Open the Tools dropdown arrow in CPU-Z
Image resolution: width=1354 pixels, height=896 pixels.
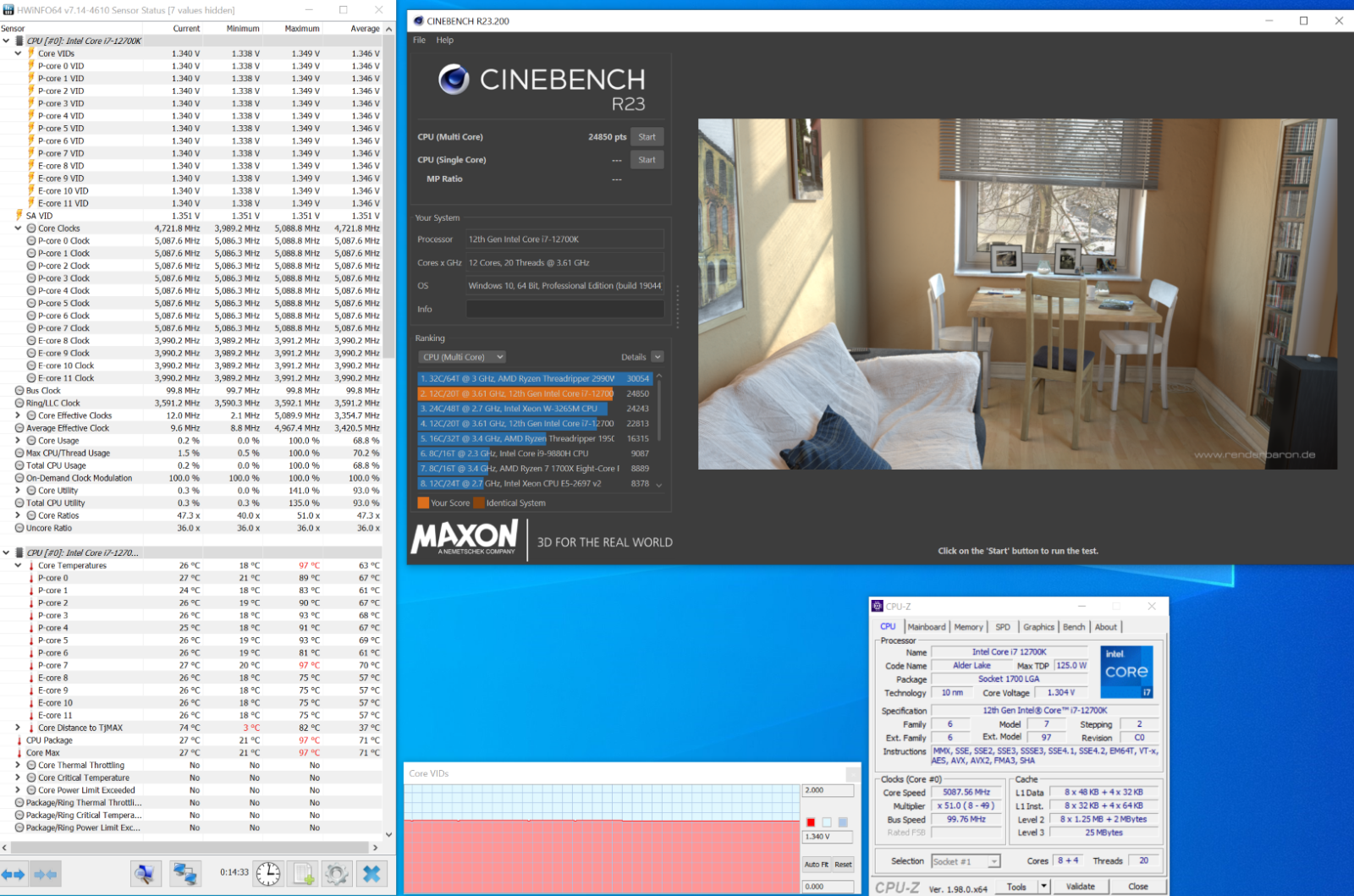click(1044, 887)
